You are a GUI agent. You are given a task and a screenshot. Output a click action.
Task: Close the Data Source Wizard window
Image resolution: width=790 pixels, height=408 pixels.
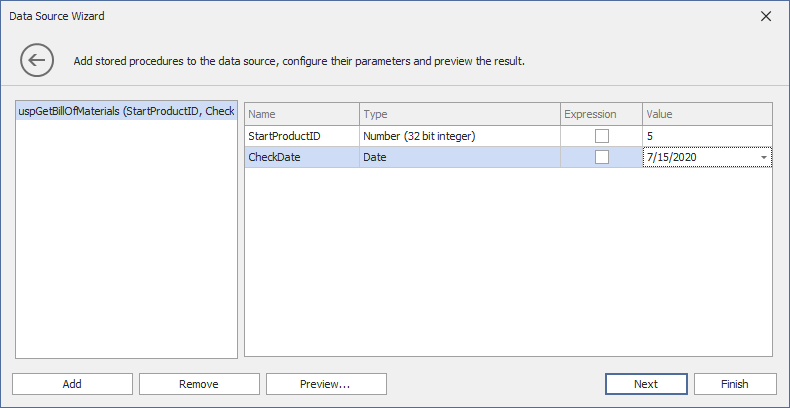coord(766,16)
